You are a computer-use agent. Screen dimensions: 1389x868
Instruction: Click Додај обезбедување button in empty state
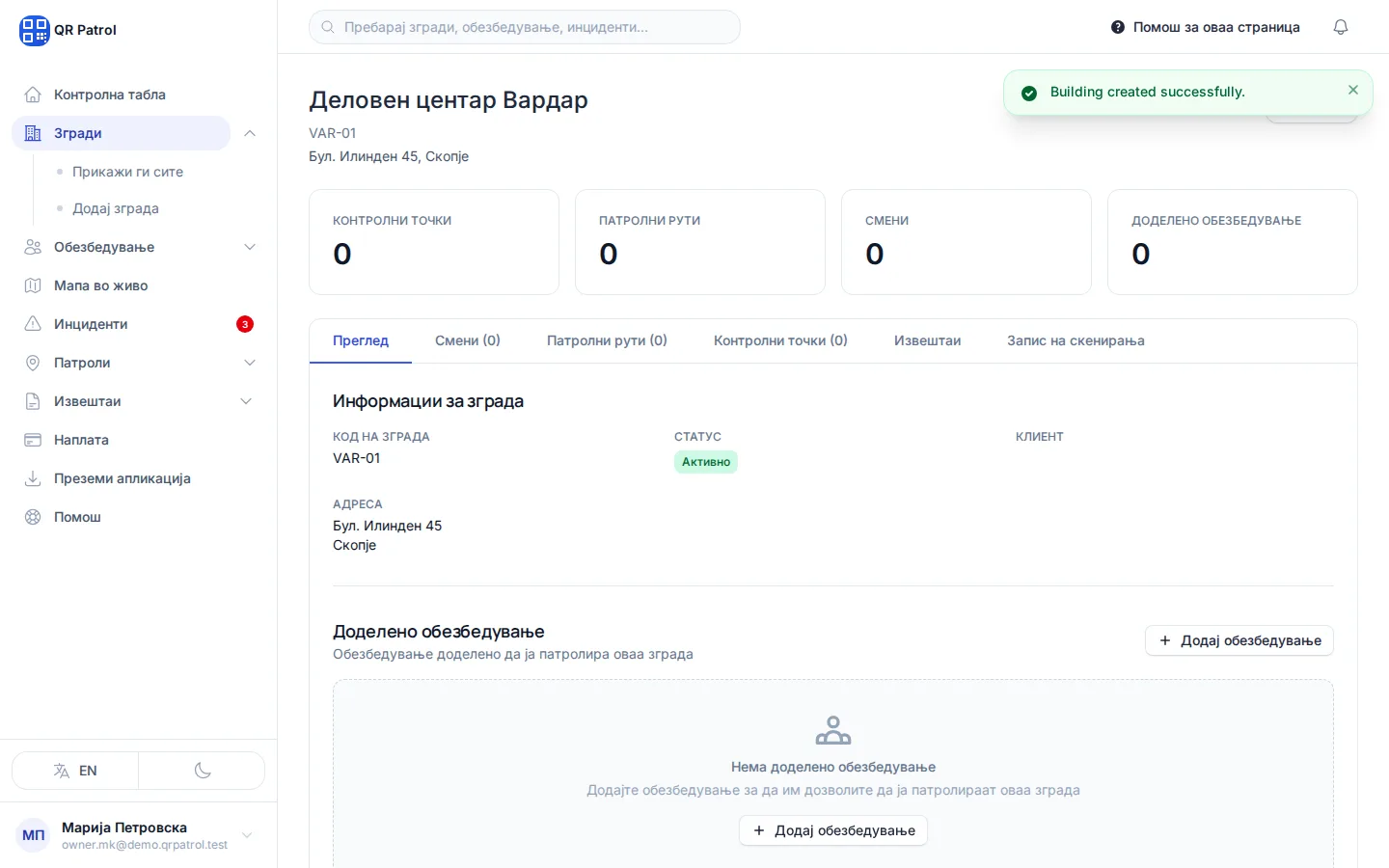tap(833, 830)
